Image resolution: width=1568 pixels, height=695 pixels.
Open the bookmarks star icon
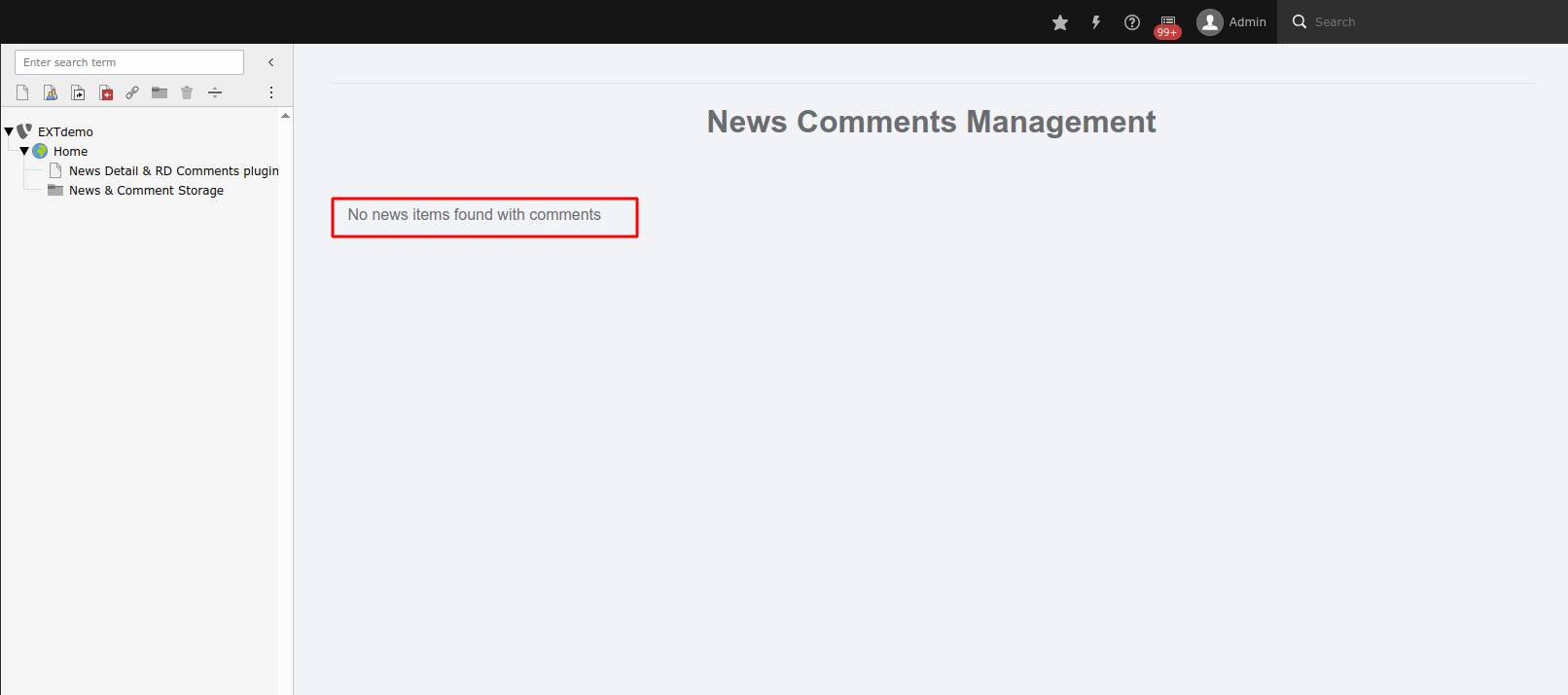click(x=1060, y=22)
